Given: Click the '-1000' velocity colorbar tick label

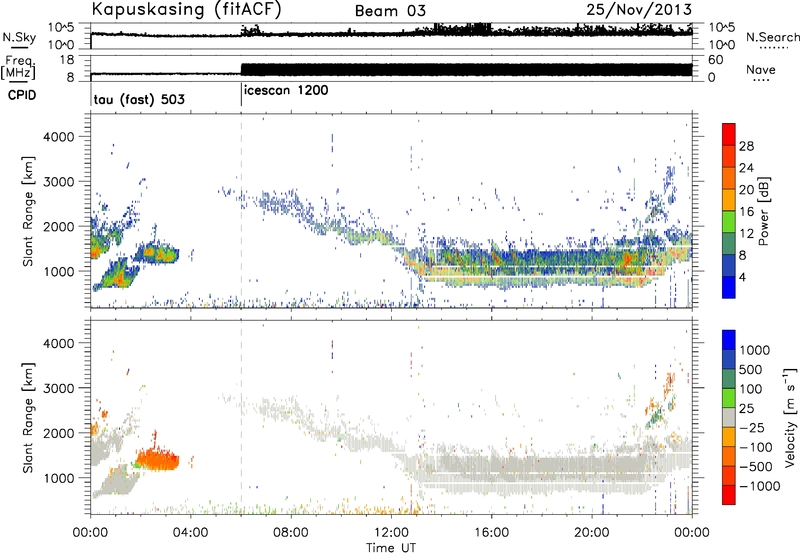Looking at the screenshot, I should click(759, 486).
